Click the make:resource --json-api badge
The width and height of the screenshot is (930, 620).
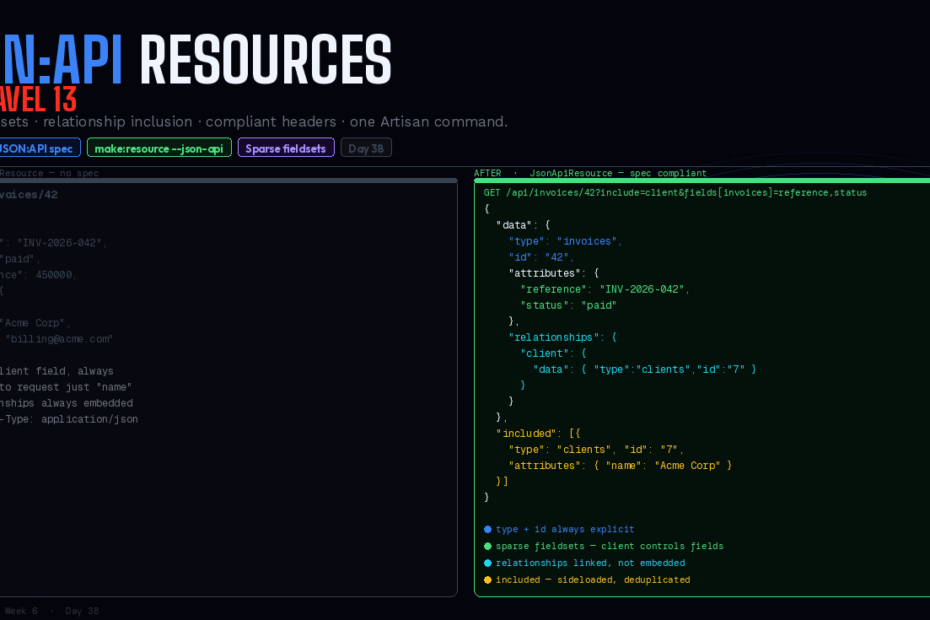click(x=160, y=148)
